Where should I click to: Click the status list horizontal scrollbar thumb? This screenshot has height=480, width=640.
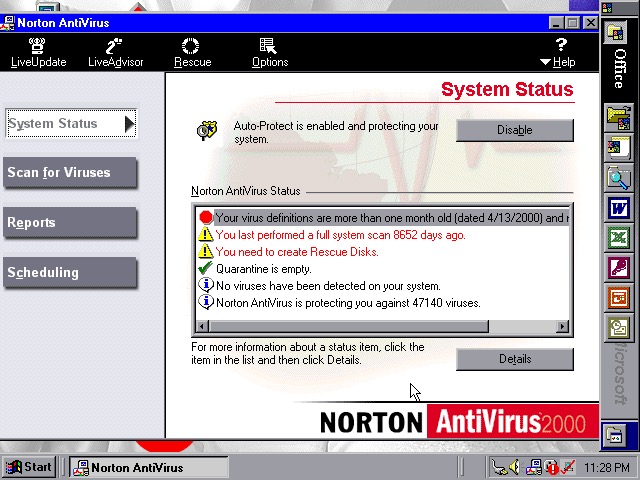(x=349, y=326)
